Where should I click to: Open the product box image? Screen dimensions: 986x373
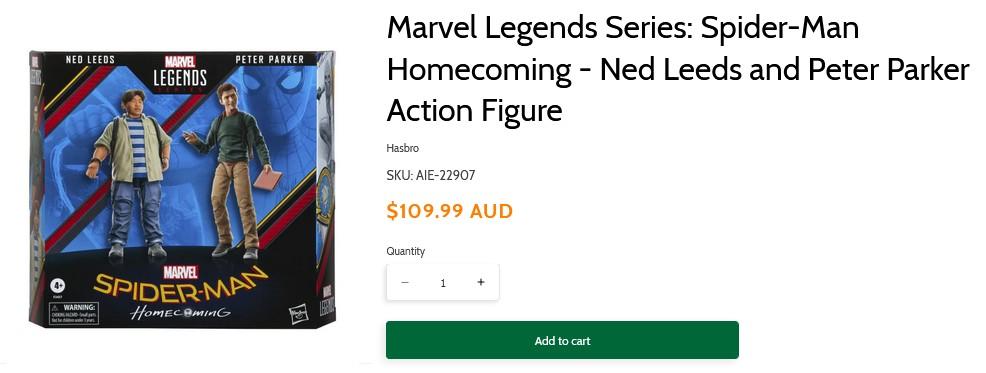pyautogui.click(x=182, y=189)
